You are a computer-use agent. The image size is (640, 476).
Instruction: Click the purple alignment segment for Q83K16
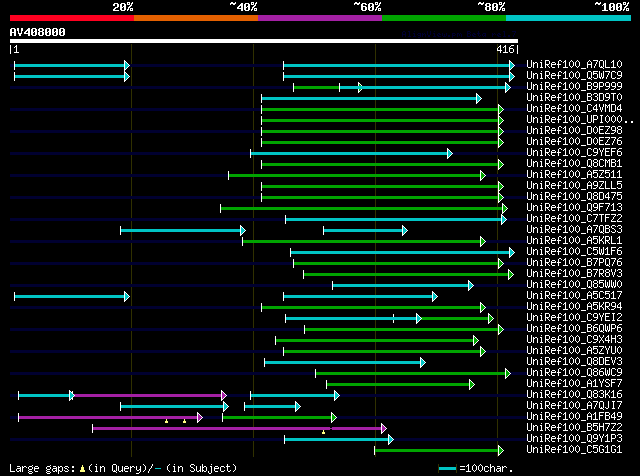149,396
